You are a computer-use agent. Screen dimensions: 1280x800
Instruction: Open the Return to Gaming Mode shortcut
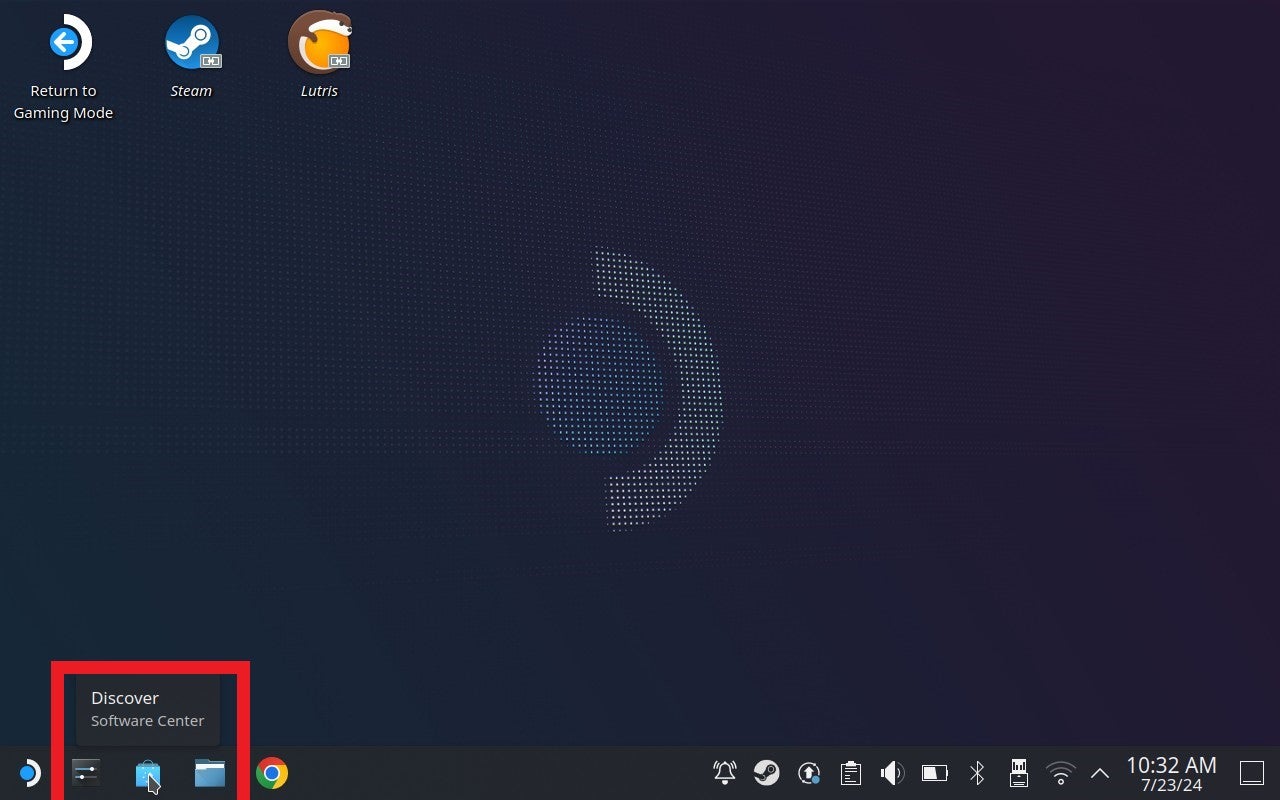tap(63, 45)
